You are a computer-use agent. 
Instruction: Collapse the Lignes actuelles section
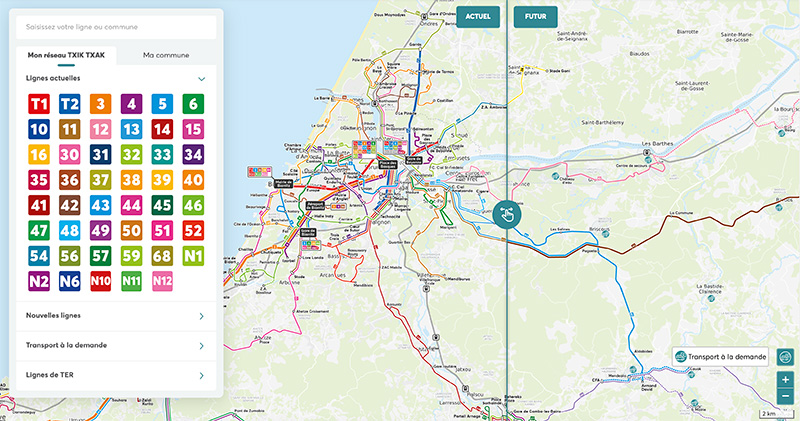tap(202, 78)
